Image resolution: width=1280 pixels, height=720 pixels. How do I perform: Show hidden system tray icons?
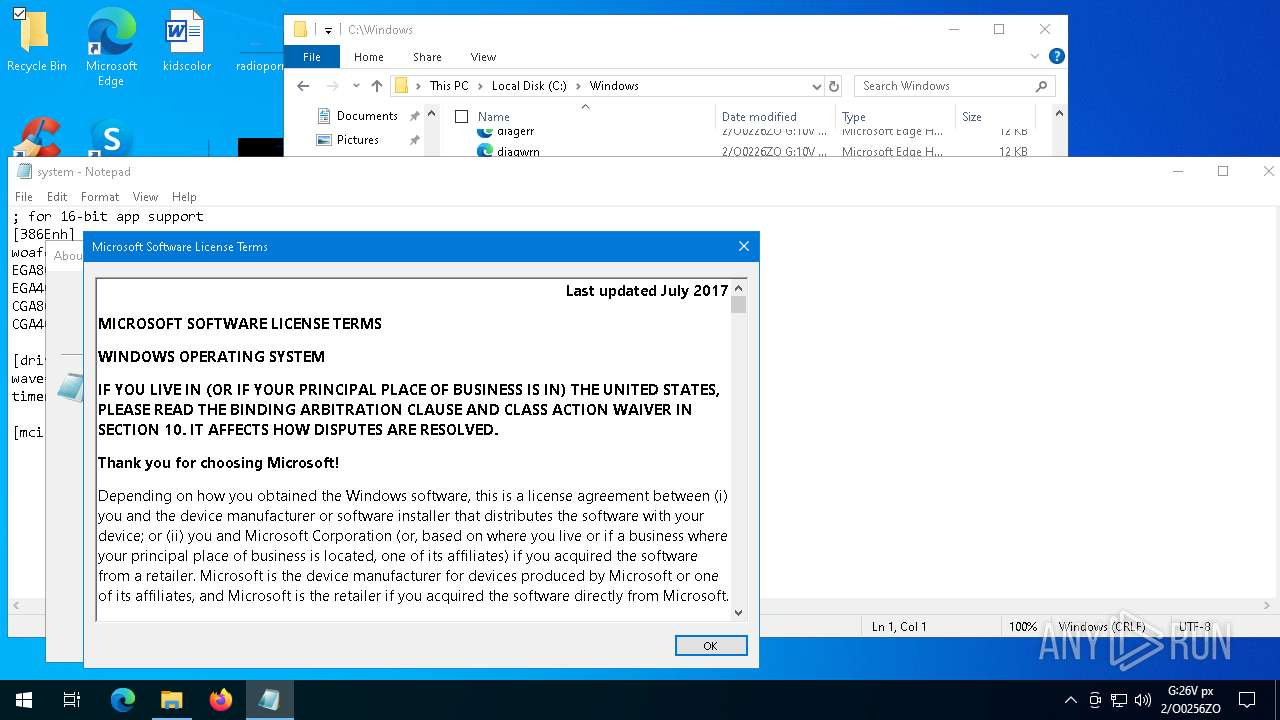pos(1070,700)
